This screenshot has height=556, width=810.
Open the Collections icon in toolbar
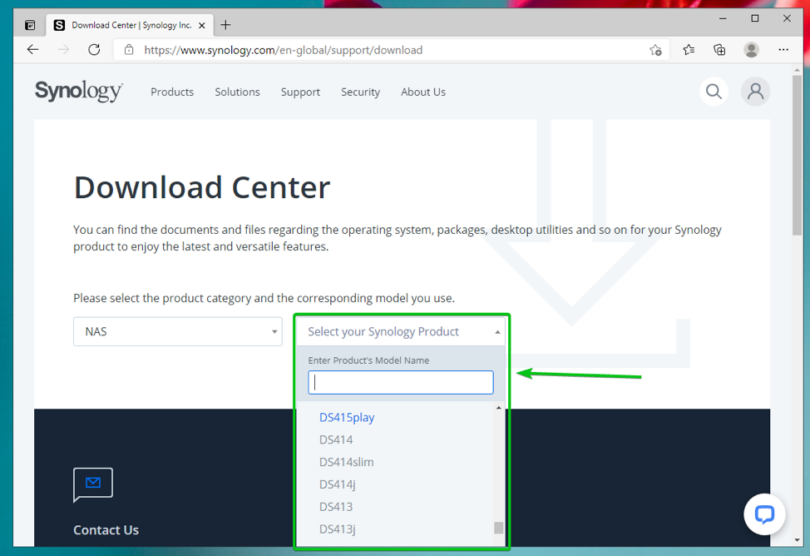coord(720,50)
